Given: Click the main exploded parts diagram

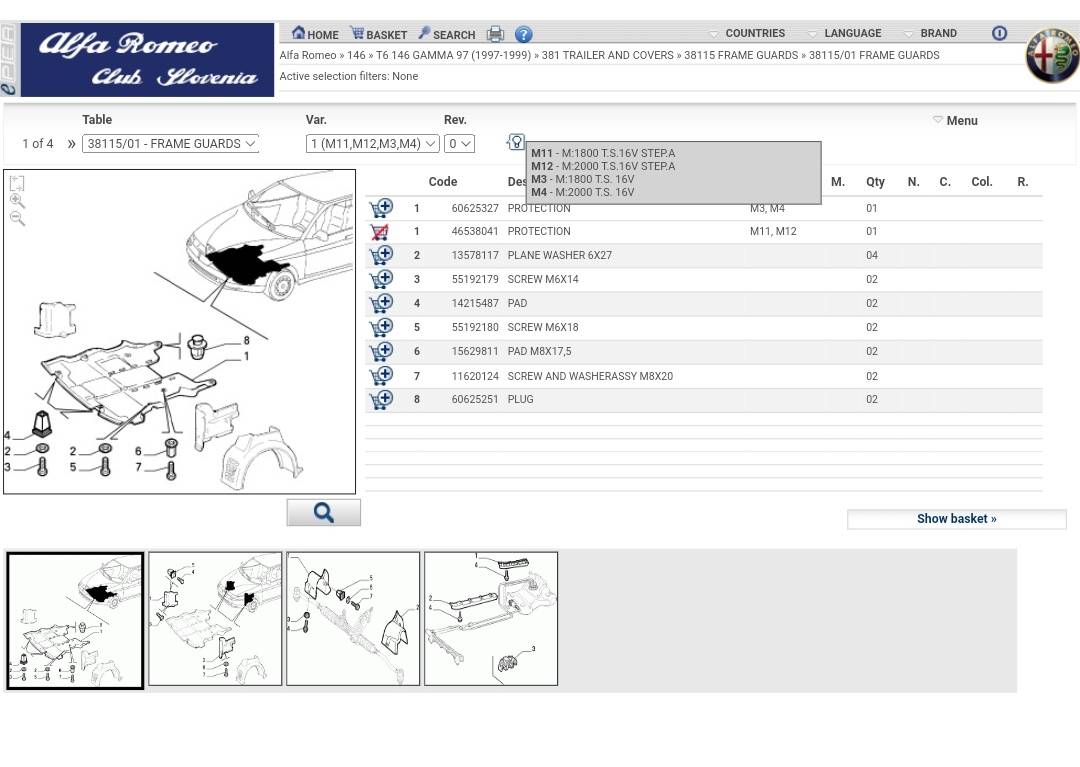Looking at the screenshot, I should 180,331.
